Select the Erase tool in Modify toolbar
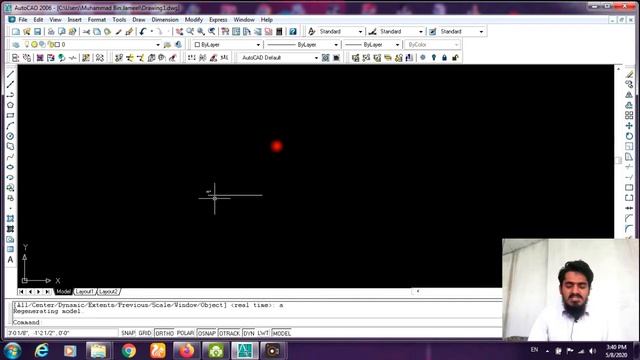 629,74
